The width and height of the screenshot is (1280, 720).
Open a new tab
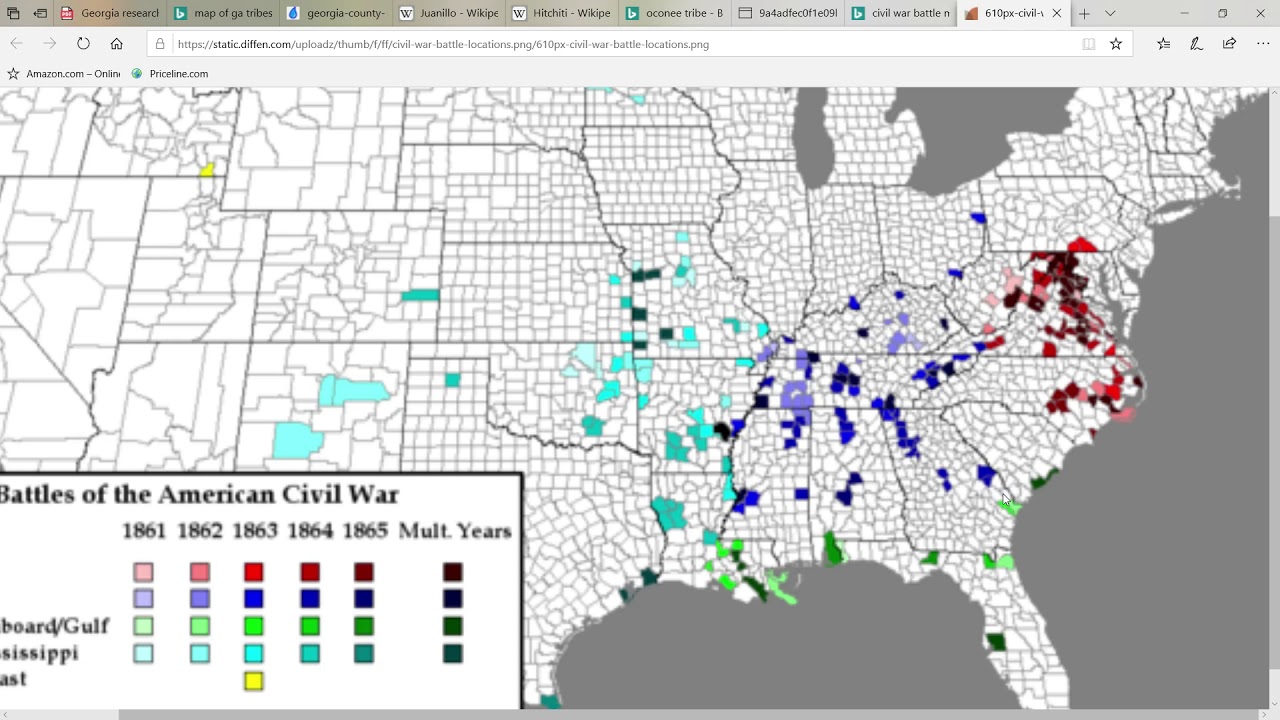click(x=1084, y=13)
